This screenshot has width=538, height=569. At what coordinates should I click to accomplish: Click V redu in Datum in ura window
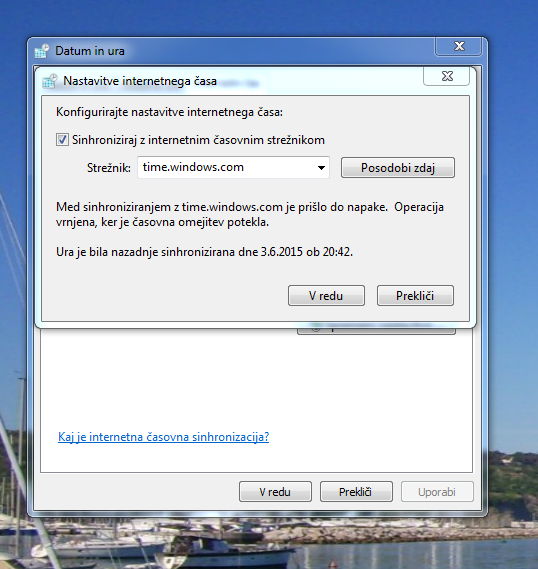[x=275, y=492]
